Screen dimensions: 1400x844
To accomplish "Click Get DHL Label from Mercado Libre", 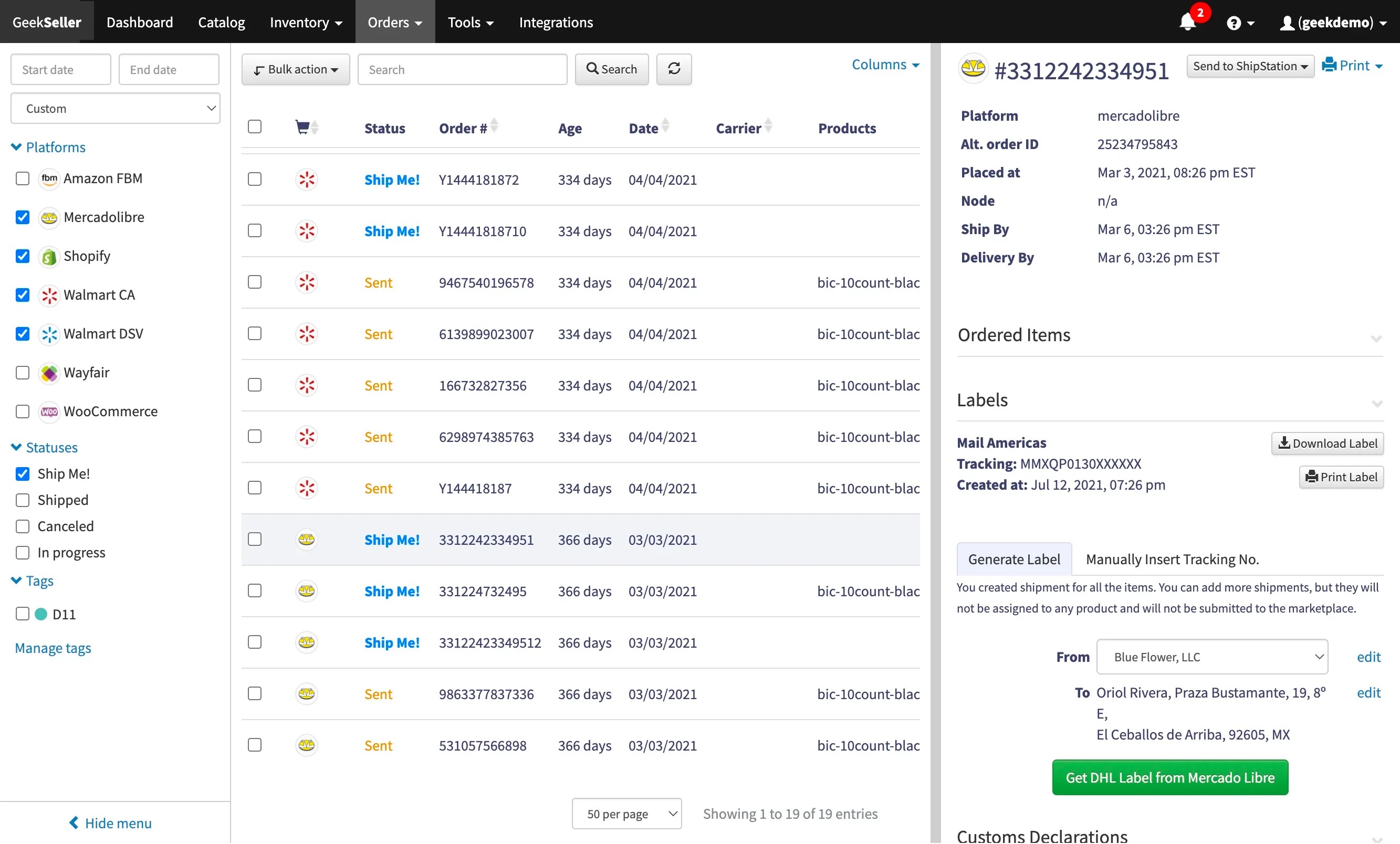I will 1169,777.
